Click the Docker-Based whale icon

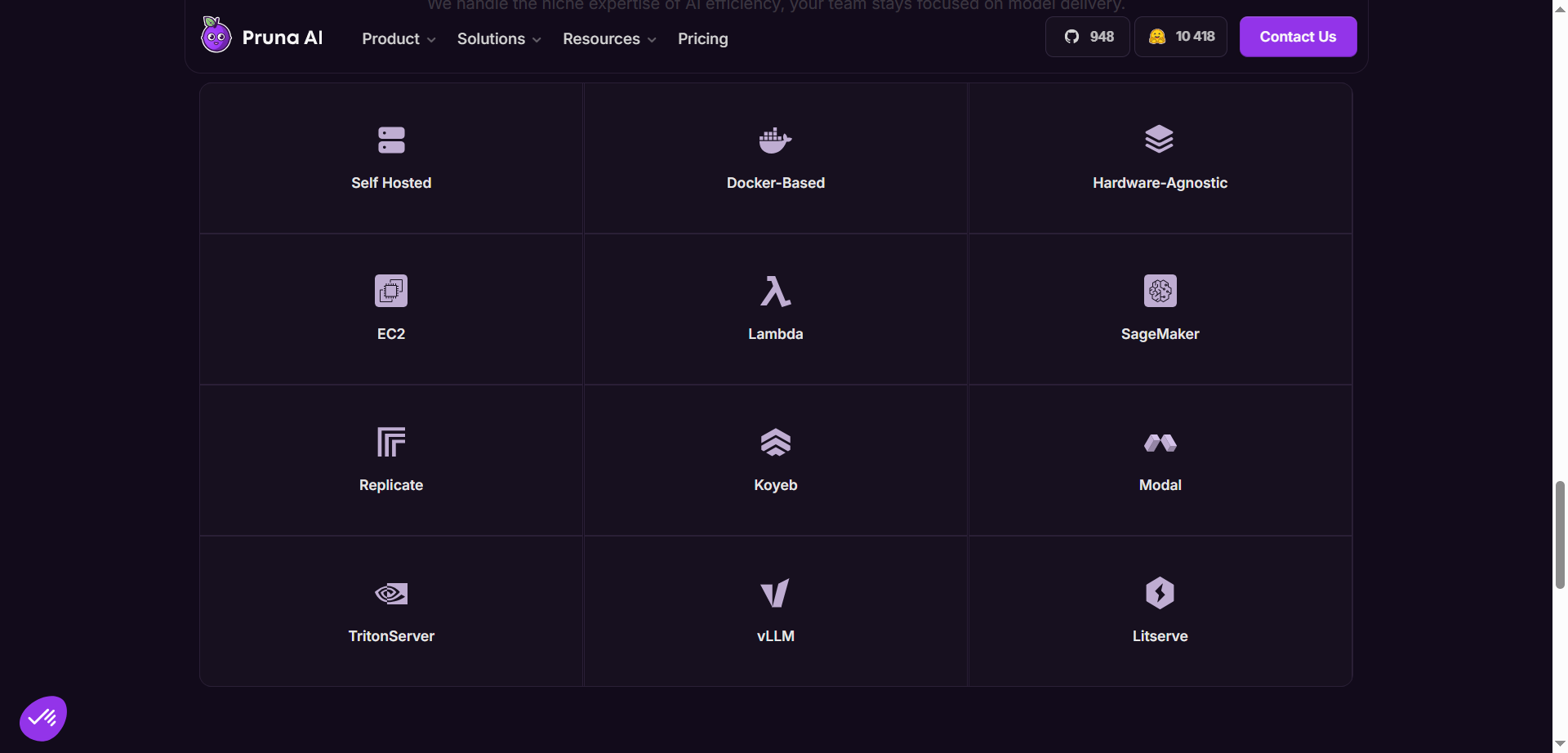(775, 140)
